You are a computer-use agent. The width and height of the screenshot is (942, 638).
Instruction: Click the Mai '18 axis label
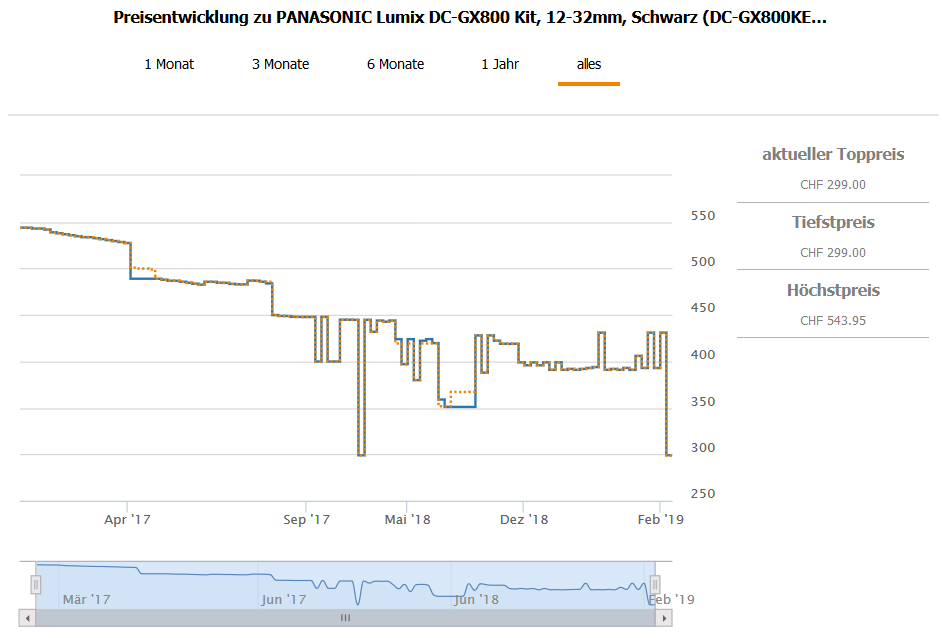[x=407, y=520]
